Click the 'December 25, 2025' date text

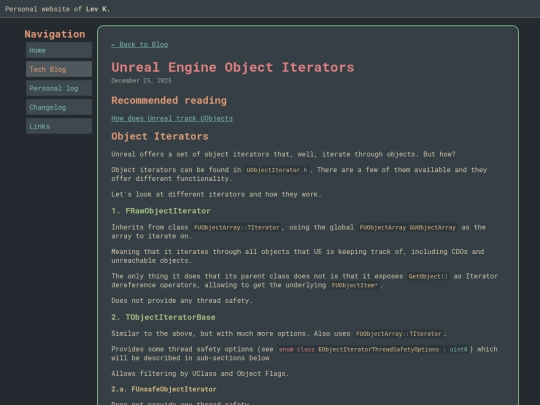click(x=141, y=81)
